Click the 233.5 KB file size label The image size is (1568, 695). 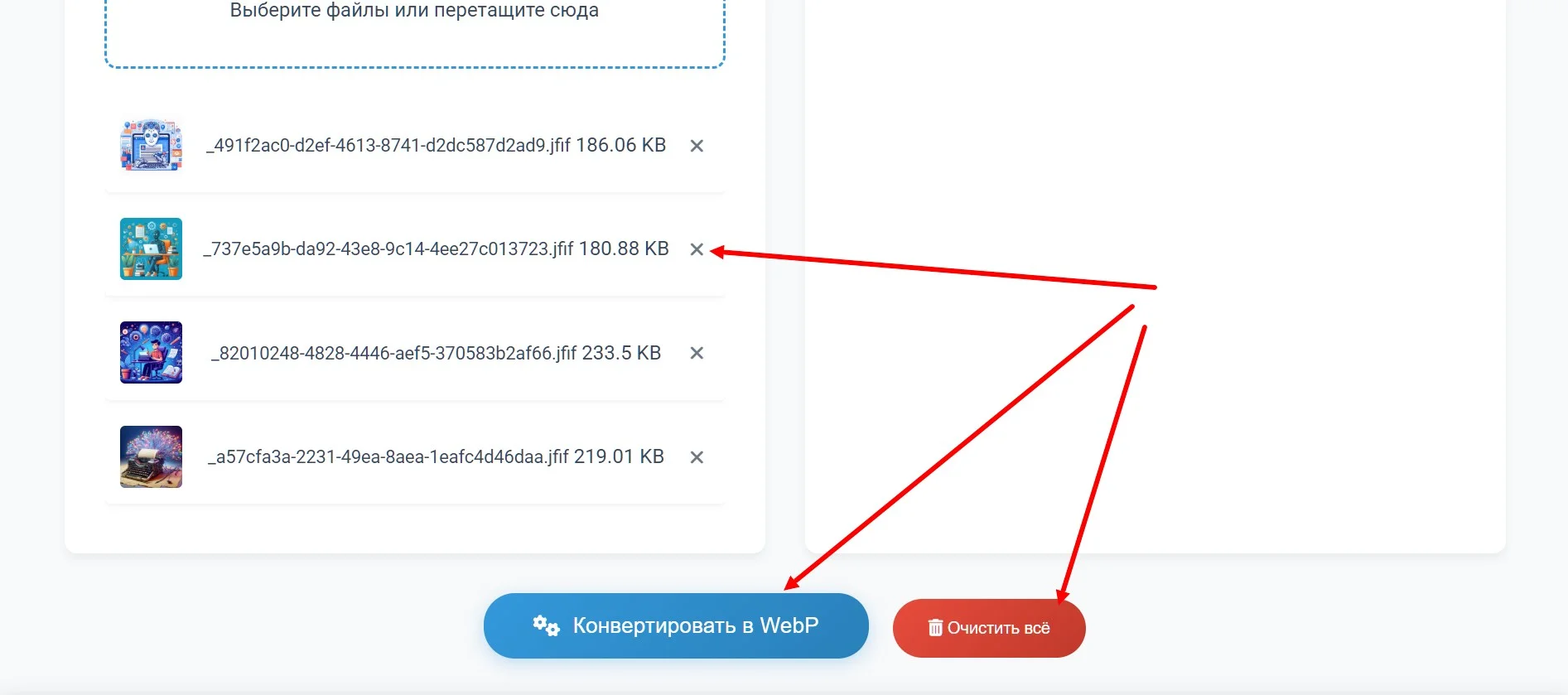tap(621, 353)
